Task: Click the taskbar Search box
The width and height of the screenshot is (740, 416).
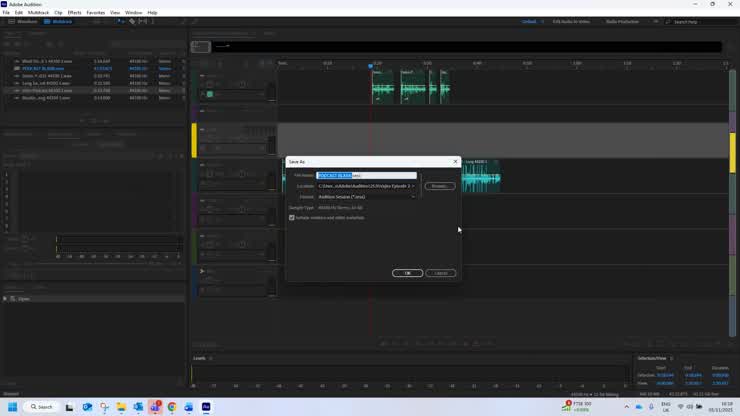Action: 42,407
